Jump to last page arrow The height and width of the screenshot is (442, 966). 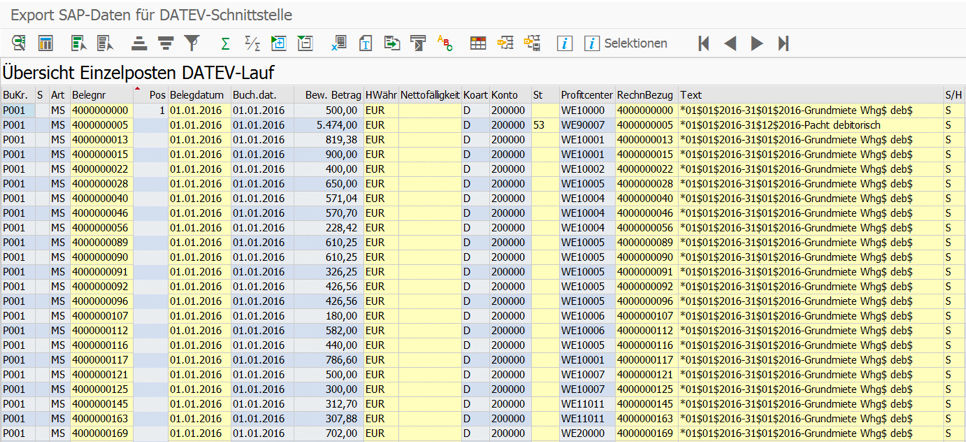(x=783, y=43)
